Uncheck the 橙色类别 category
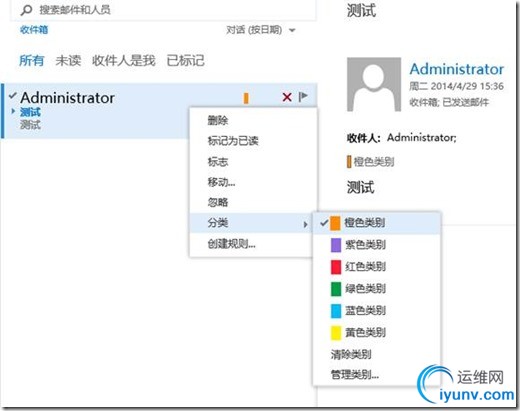 click(377, 223)
